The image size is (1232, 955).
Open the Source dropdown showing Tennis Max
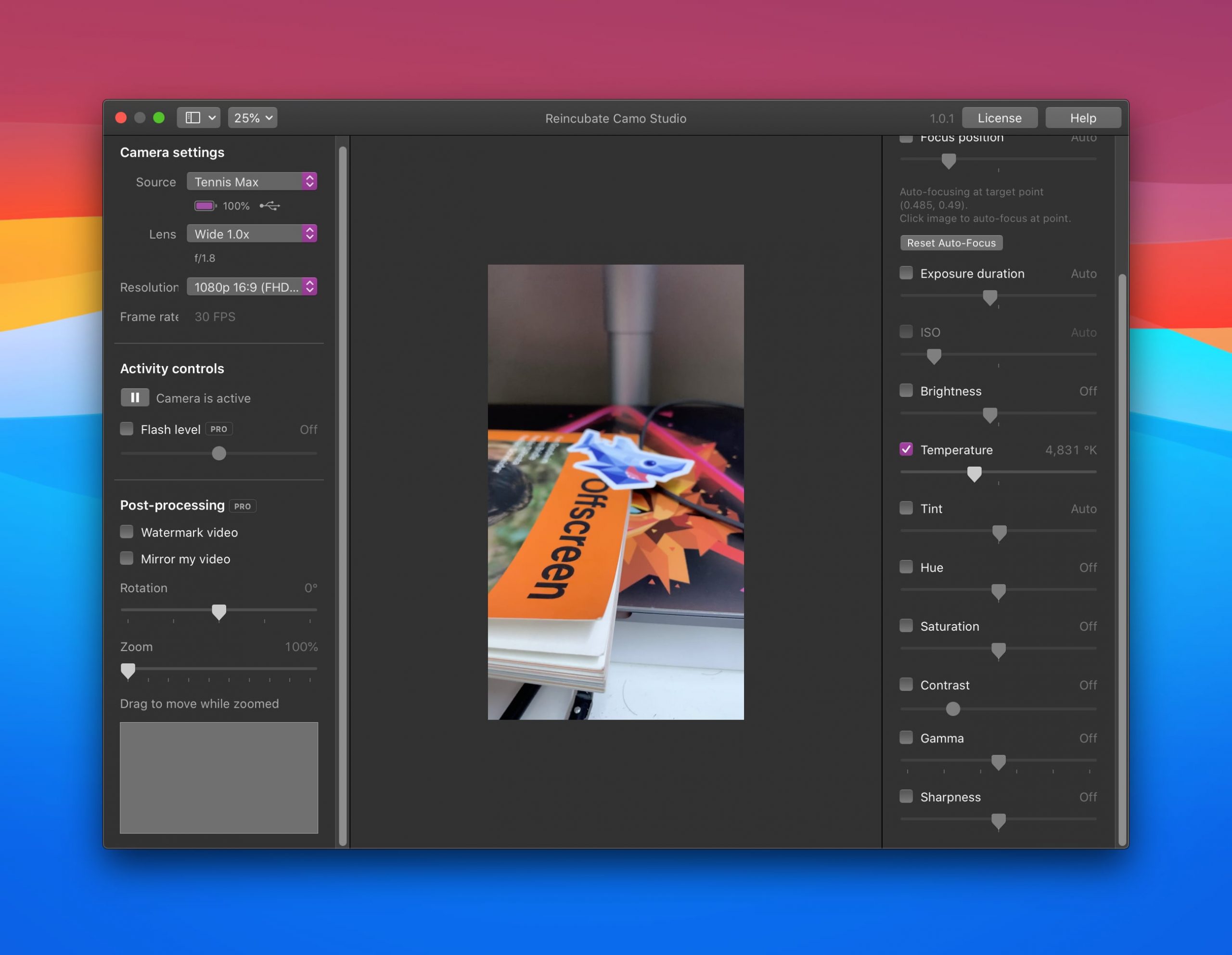(252, 182)
